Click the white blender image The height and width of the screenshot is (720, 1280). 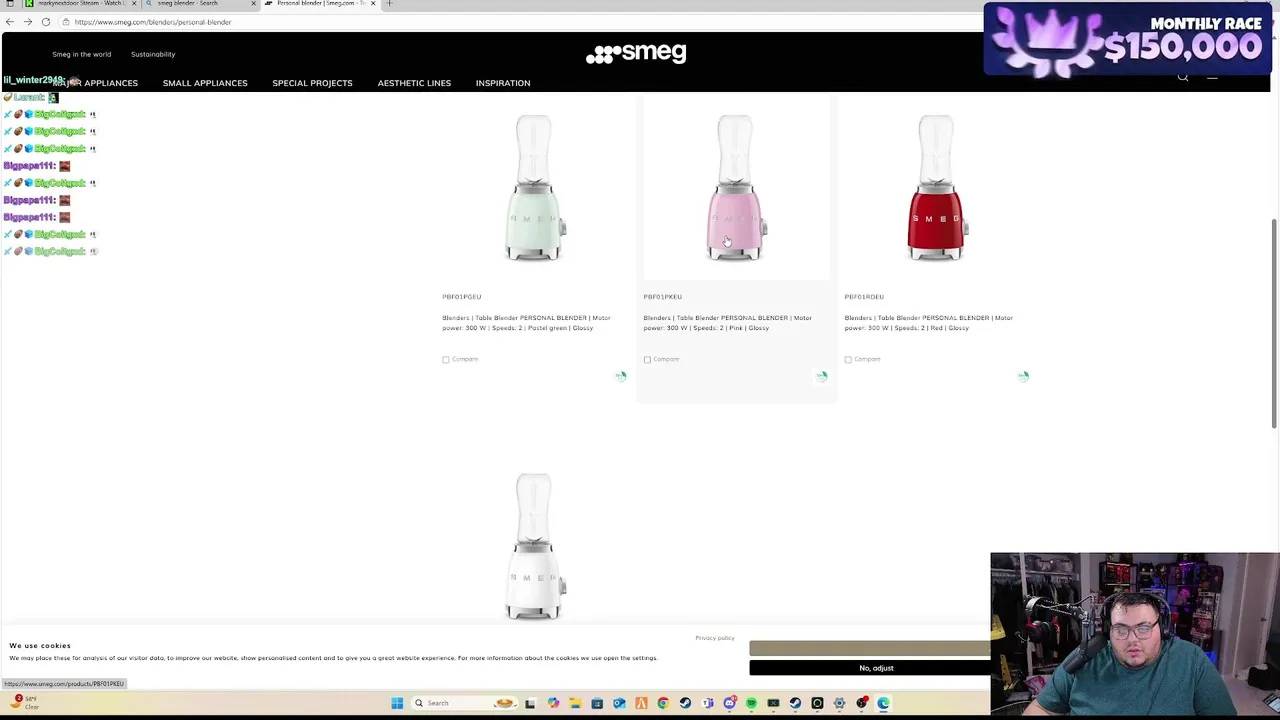point(535,548)
